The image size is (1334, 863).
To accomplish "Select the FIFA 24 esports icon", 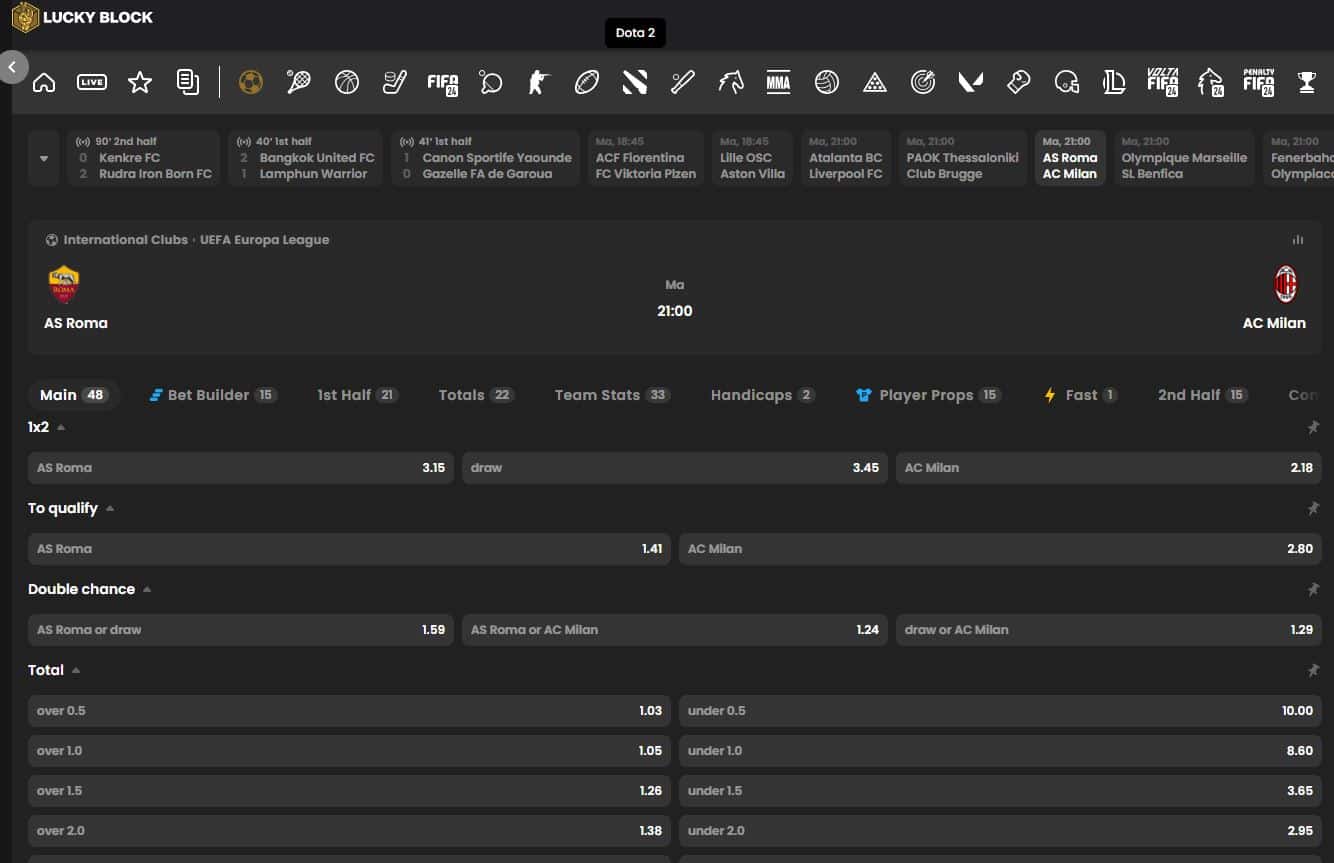I will coord(442,83).
